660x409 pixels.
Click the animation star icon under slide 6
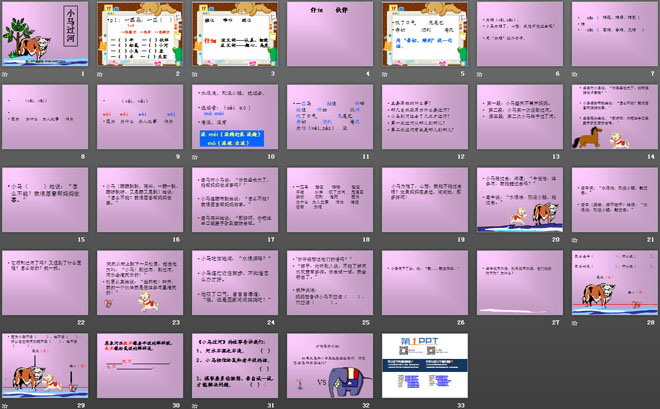pos(480,74)
